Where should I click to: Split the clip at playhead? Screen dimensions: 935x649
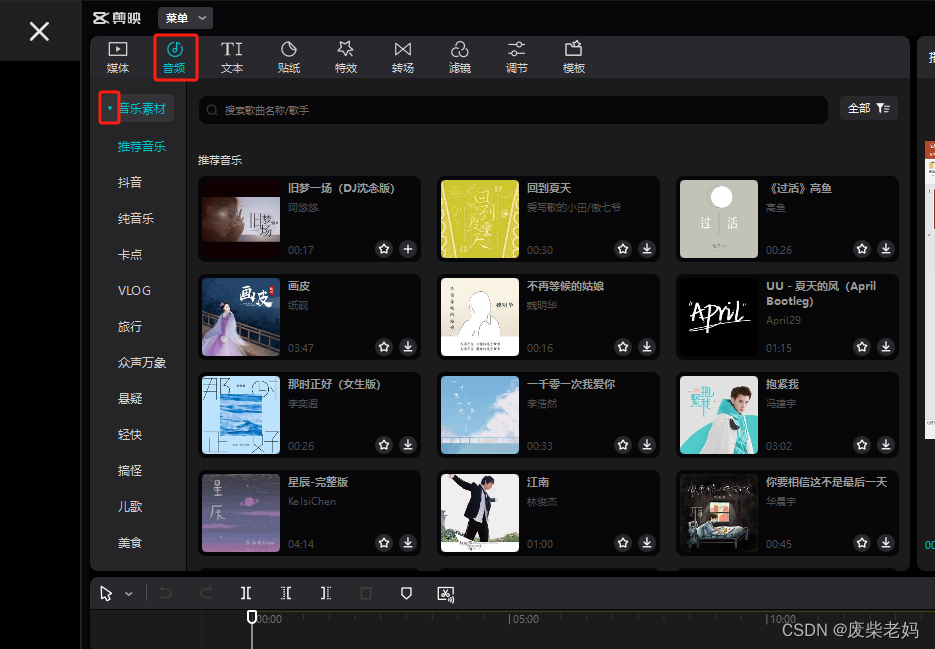click(246, 593)
